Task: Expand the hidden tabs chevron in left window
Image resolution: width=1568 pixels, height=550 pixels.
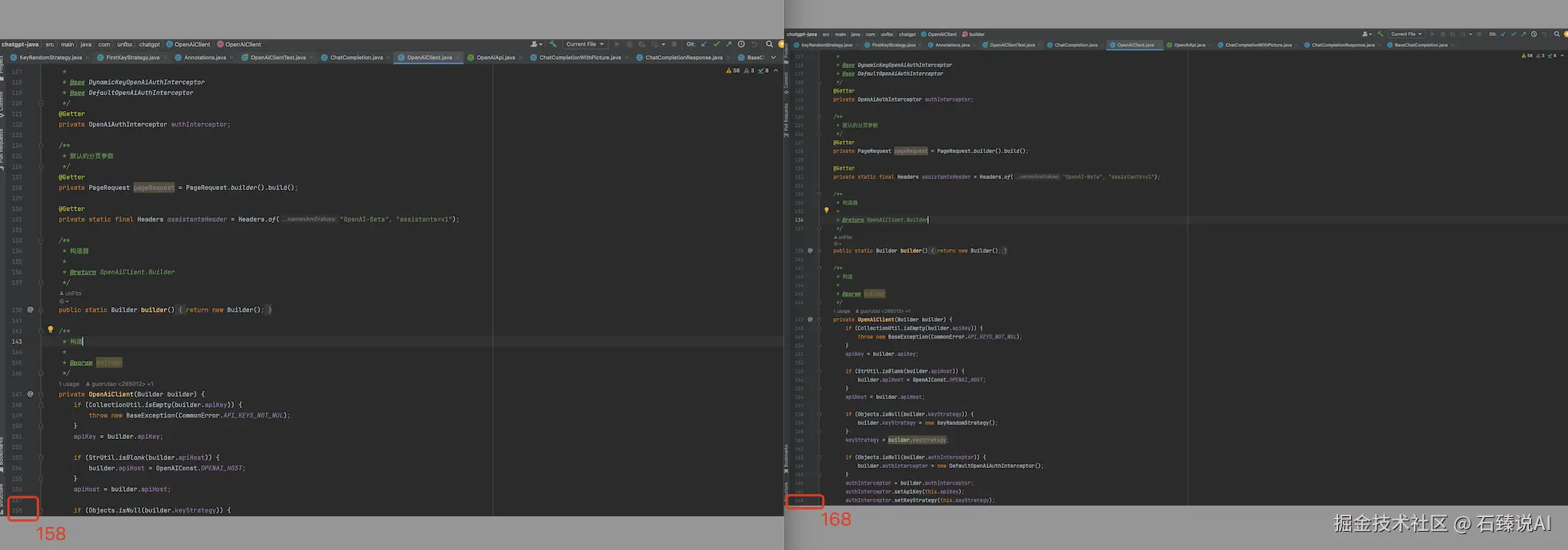Action: coord(773,57)
